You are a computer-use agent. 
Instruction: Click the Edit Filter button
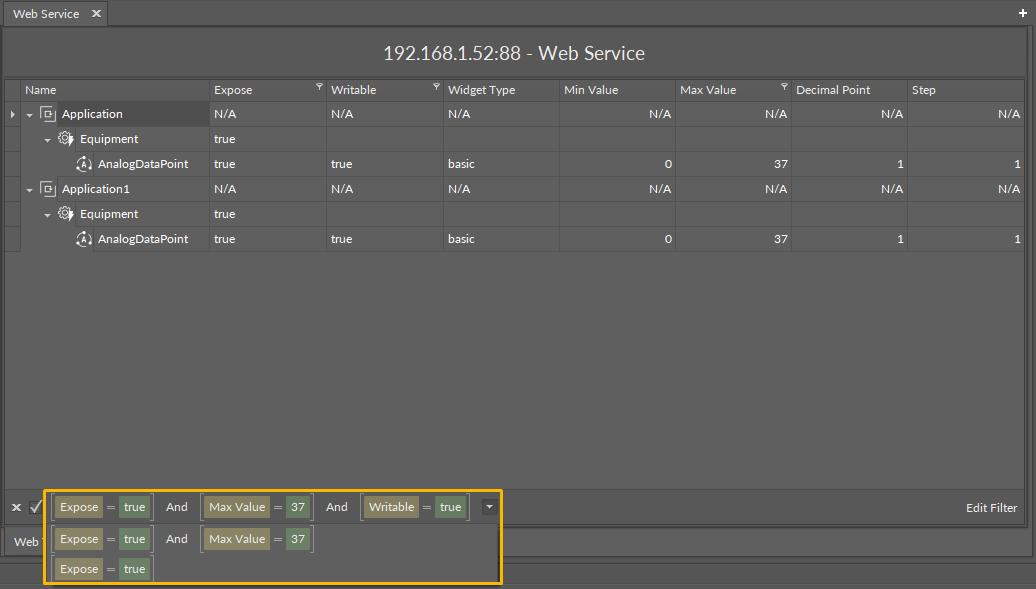coord(991,508)
